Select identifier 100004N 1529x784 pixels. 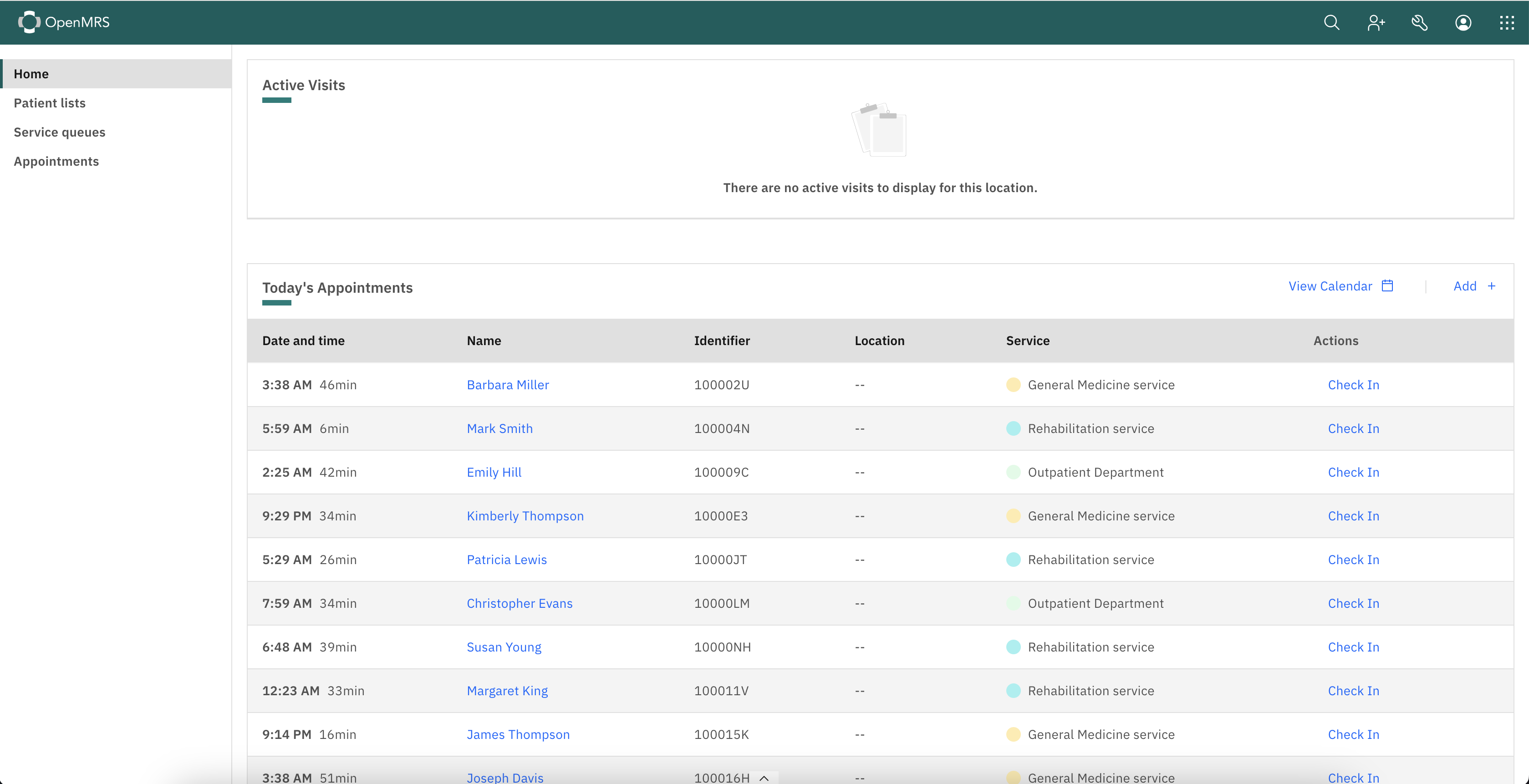722,428
